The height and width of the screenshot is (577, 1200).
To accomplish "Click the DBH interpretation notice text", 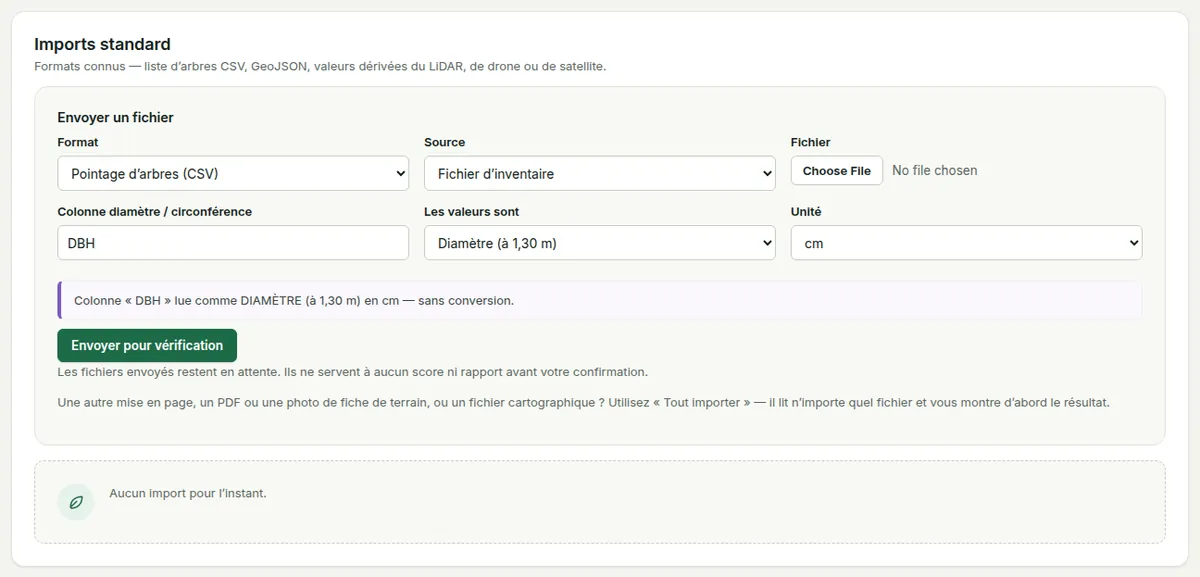I will [294, 300].
